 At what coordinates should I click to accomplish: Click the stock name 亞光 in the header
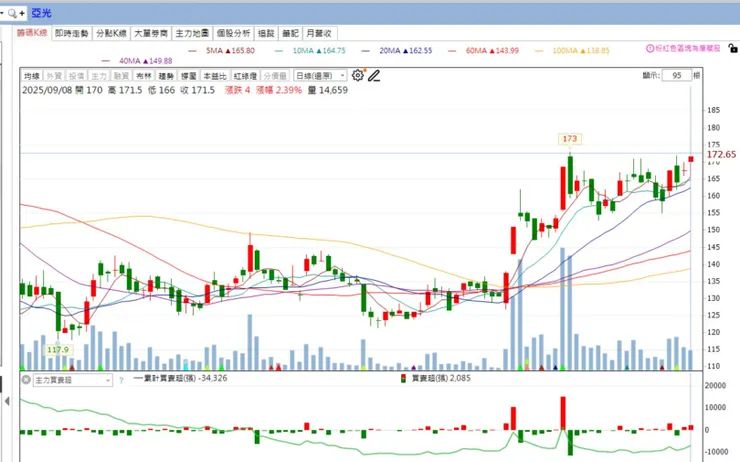click(x=42, y=13)
